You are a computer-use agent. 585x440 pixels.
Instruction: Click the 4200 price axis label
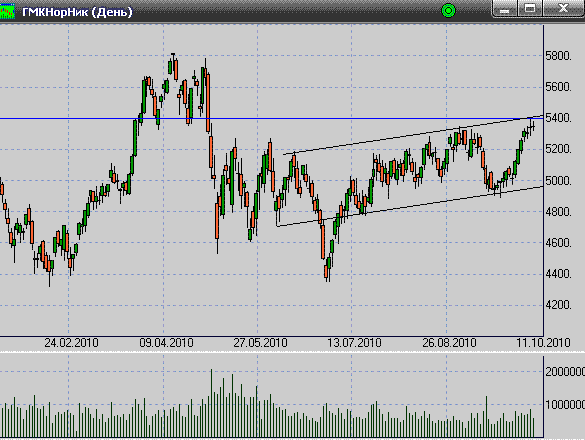[x=558, y=305]
